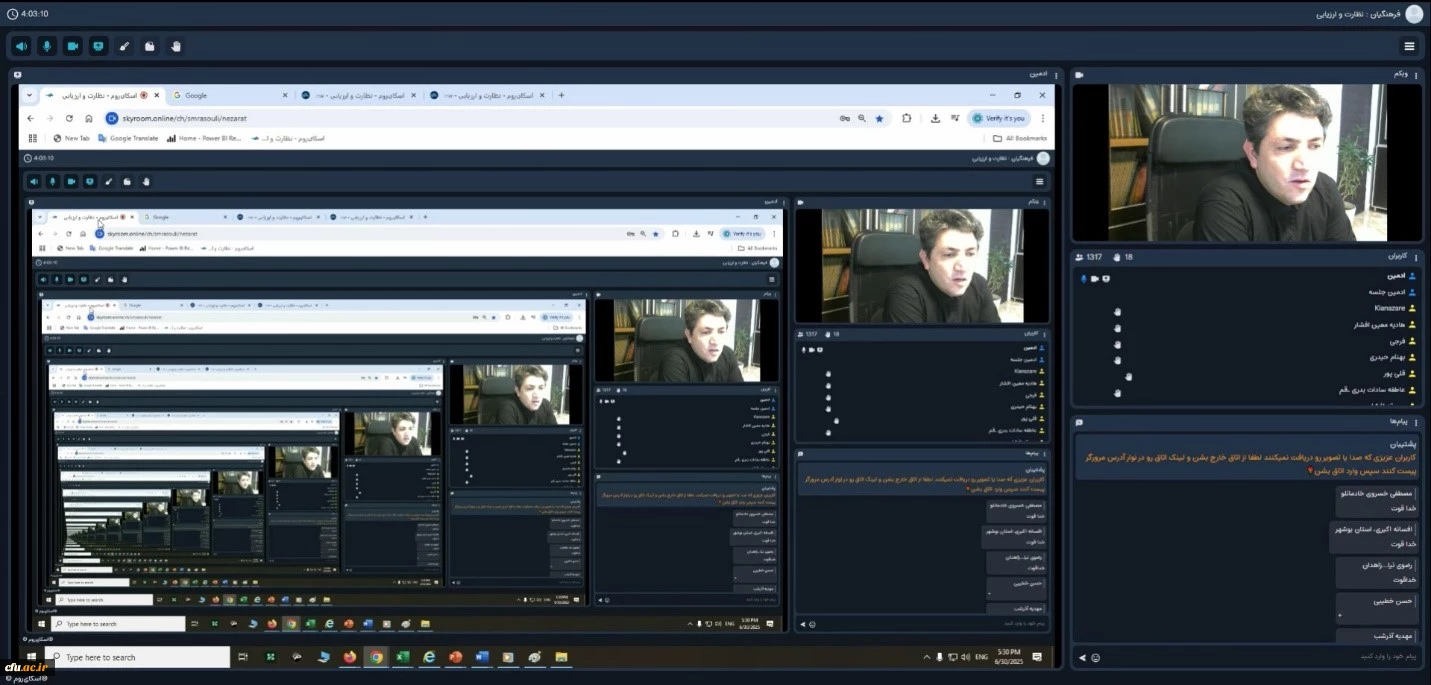This screenshot has height=685, width=1431.
Task: Click Chrome icon in the bottom-most Windows taskbar
Action: pos(376,657)
